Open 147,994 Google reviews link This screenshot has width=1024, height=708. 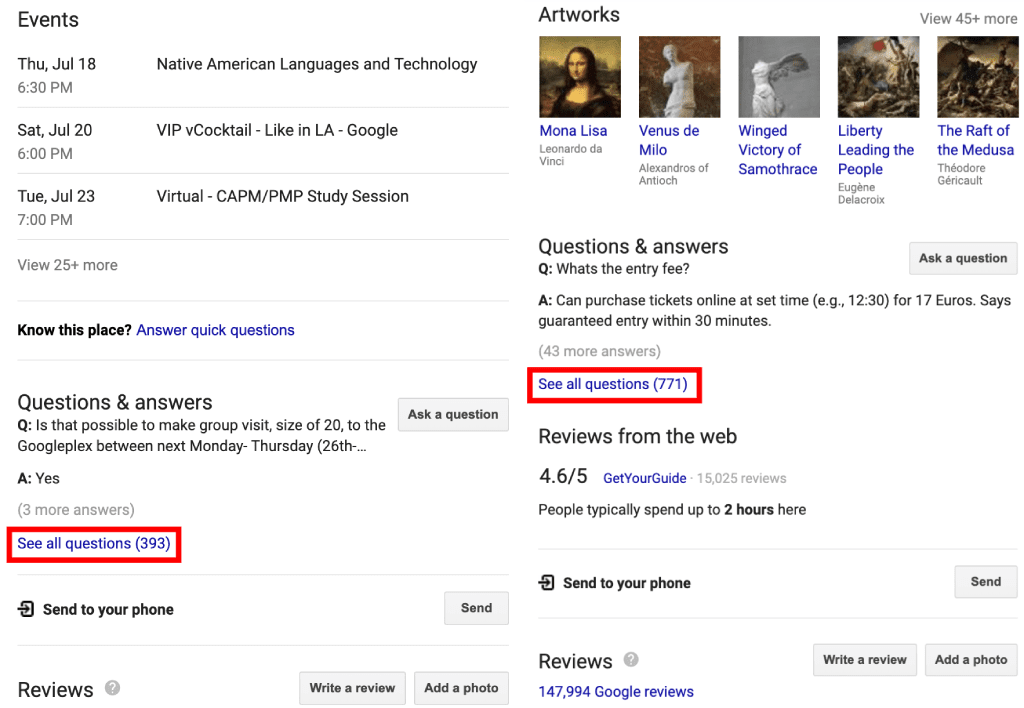(616, 692)
